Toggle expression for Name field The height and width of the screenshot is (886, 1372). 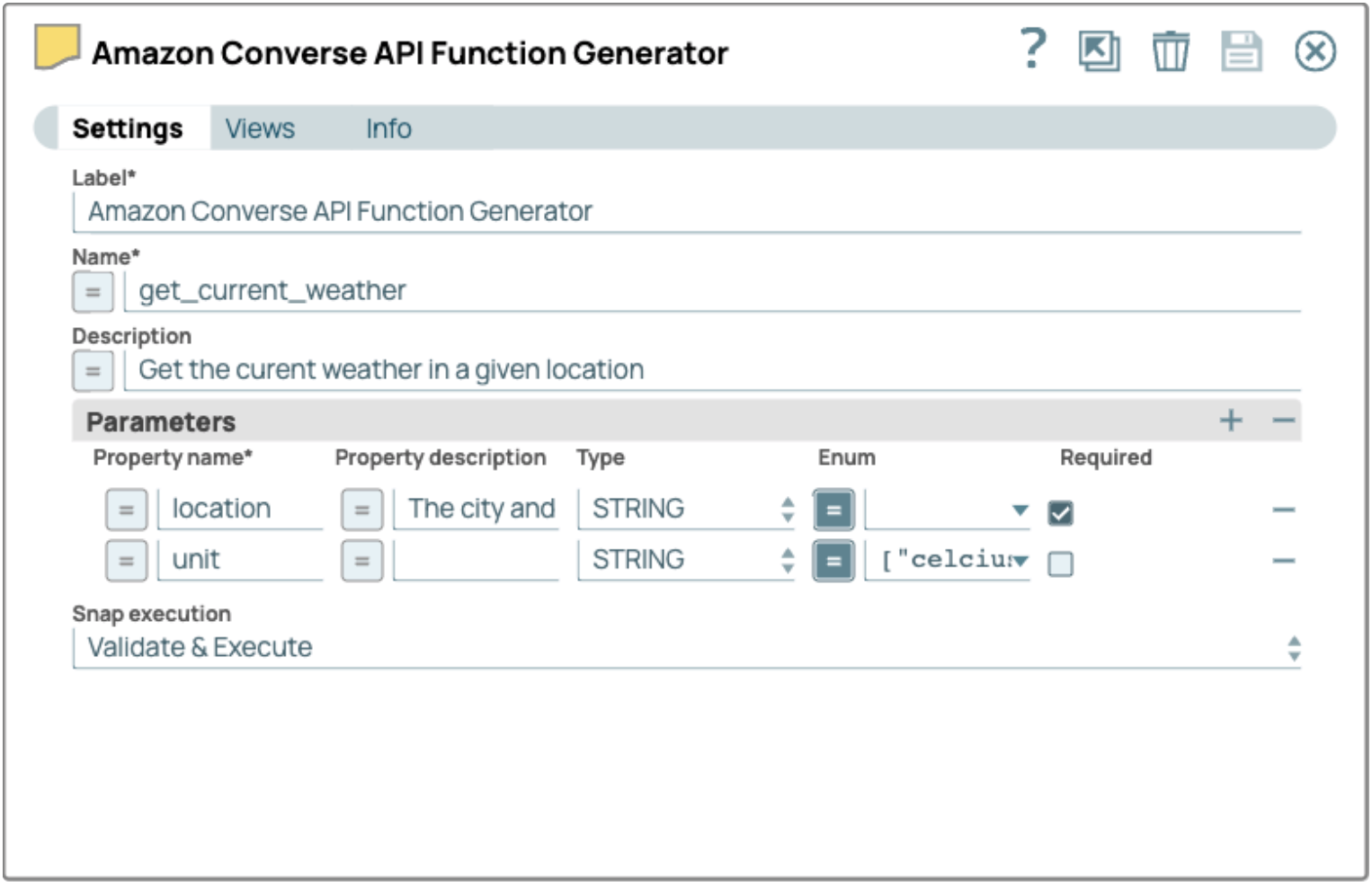tap(93, 292)
